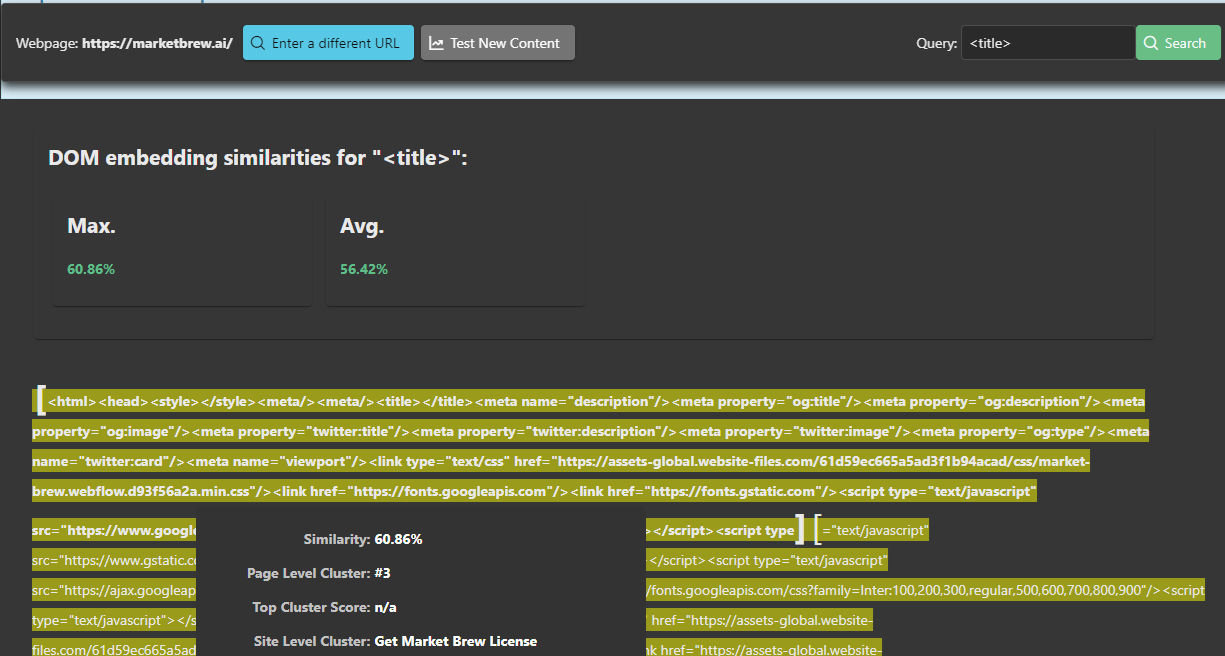1225x656 pixels.
Task: Click Get Market Brew License cluster text
Action: click(455, 641)
